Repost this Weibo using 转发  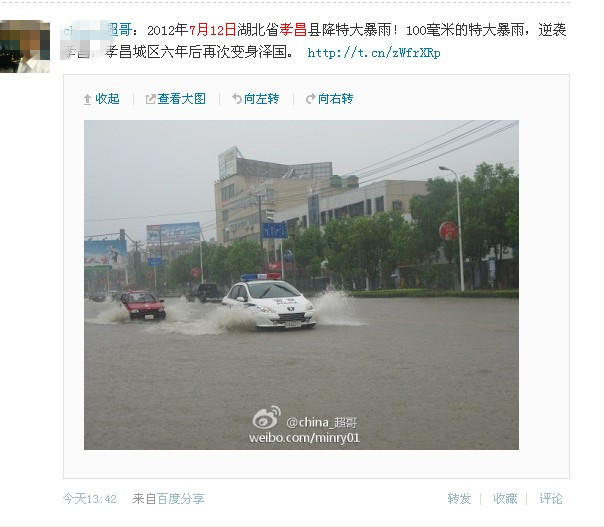point(459,499)
